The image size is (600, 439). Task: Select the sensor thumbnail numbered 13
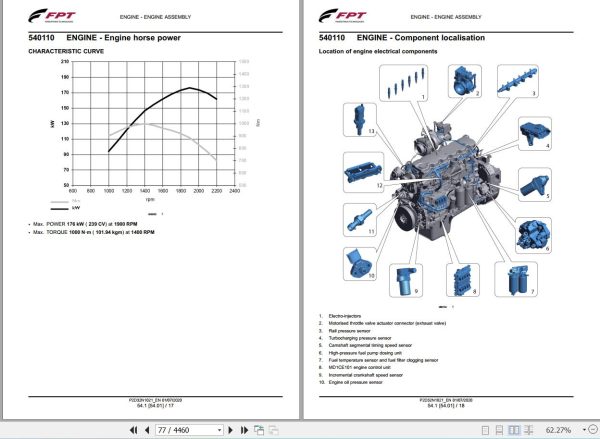(360, 119)
